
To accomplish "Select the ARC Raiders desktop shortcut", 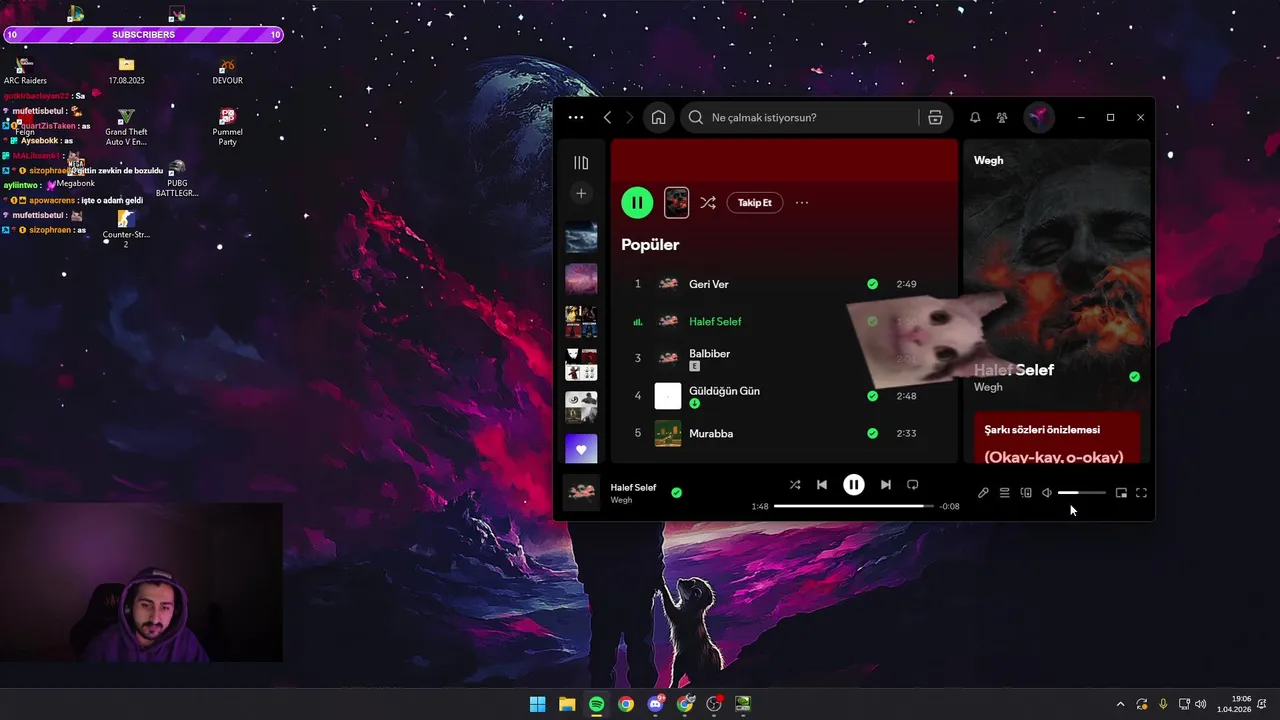I will (25, 70).
